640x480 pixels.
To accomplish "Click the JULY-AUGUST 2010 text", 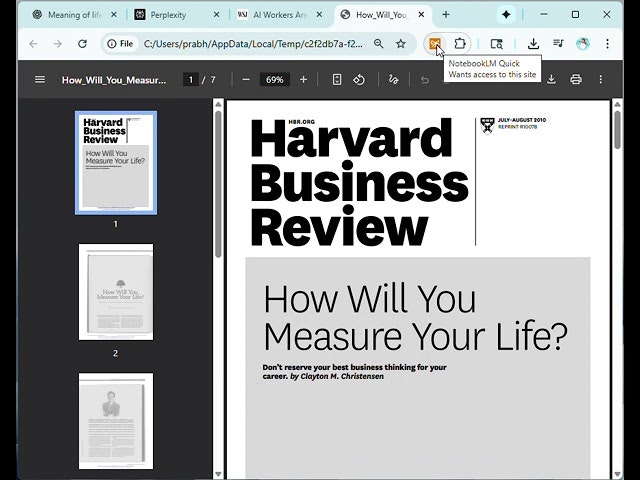I will [522, 120].
